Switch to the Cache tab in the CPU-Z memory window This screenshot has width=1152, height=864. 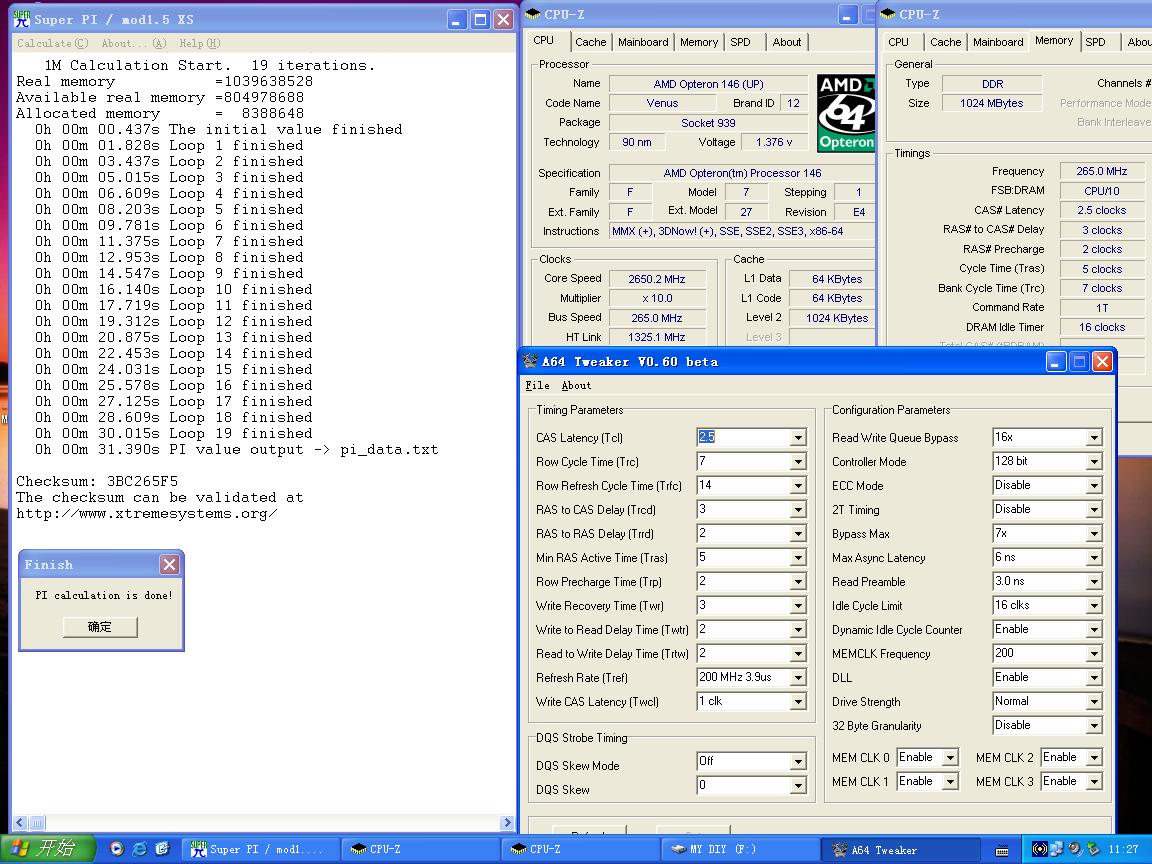click(x=946, y=42)
